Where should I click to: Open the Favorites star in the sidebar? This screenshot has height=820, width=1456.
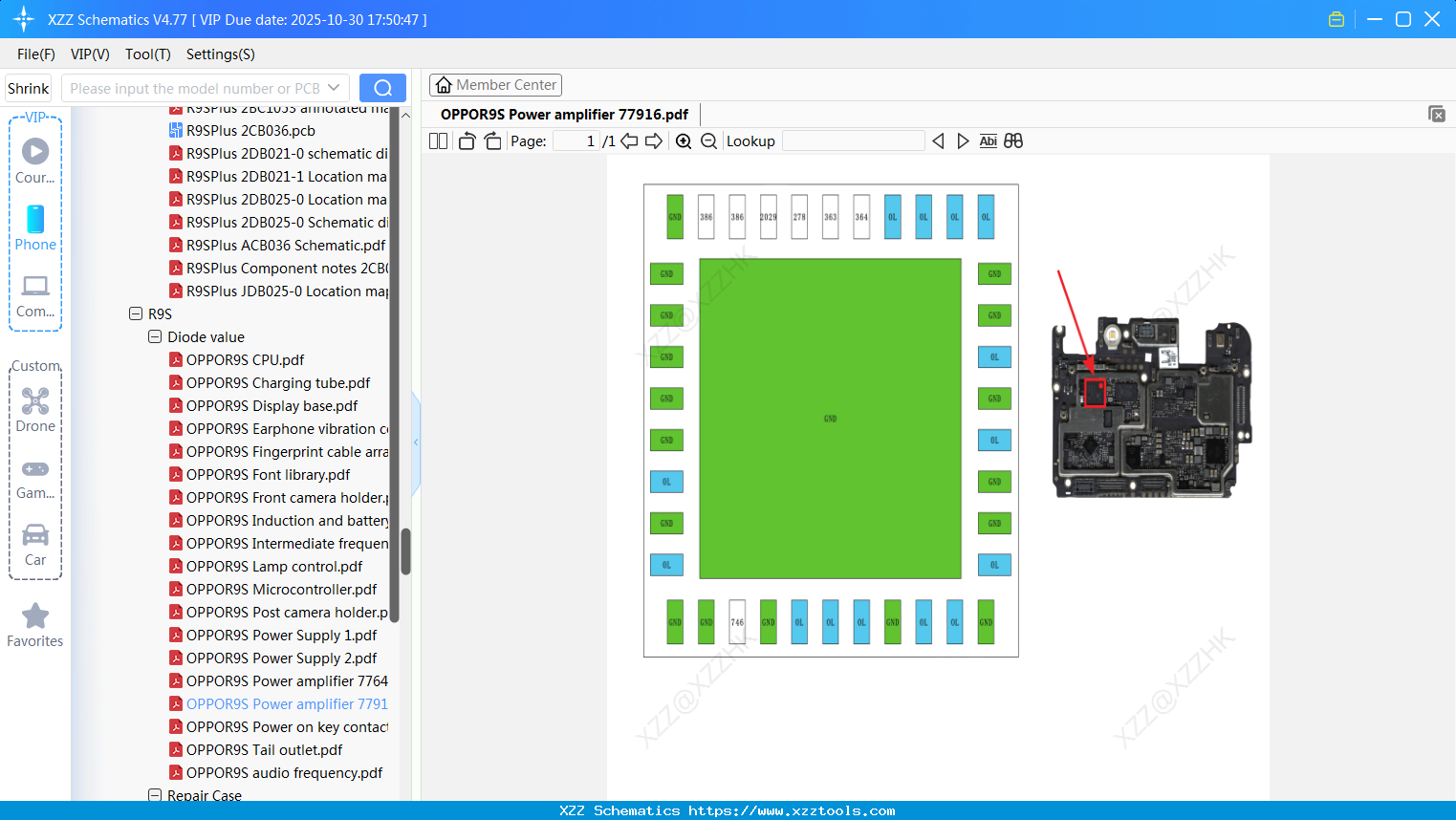pyautogui.click(x=35, y=625)
